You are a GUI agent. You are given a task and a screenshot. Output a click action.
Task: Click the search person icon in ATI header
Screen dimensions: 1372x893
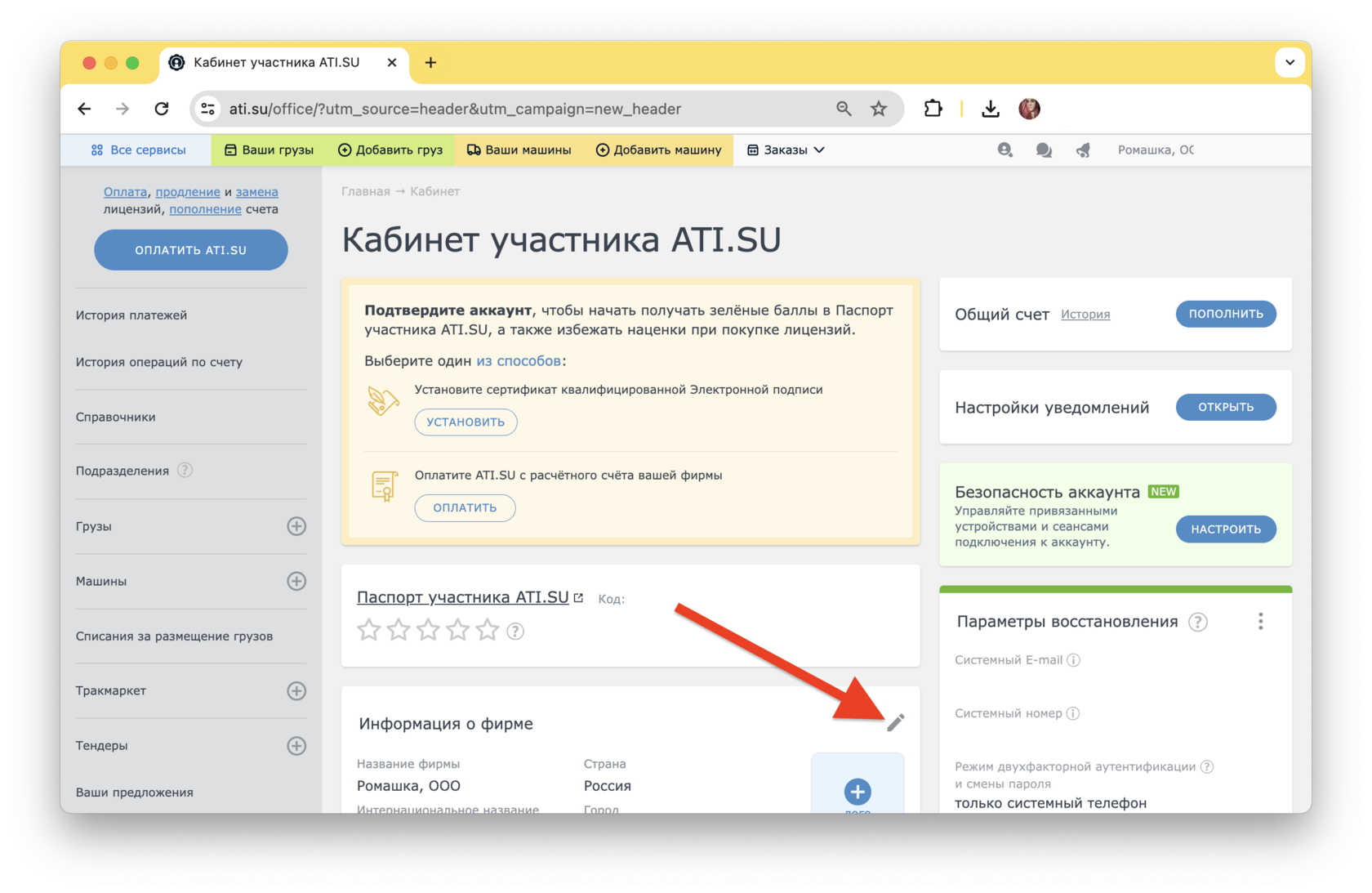1005,150
